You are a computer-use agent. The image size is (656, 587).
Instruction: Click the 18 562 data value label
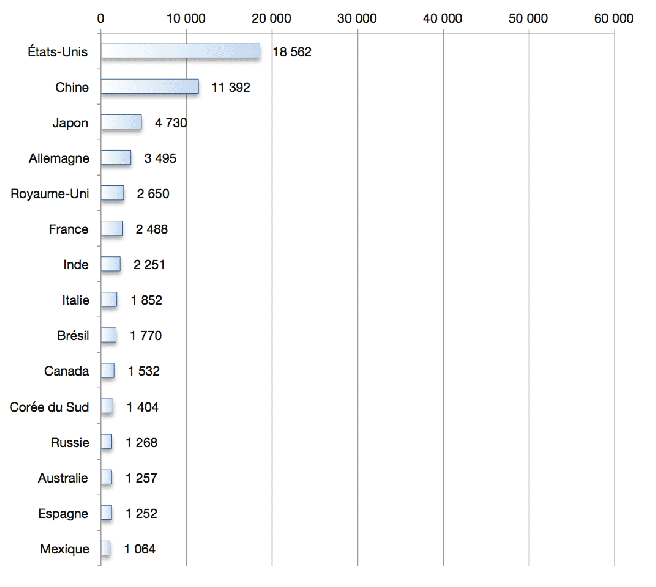290,52
